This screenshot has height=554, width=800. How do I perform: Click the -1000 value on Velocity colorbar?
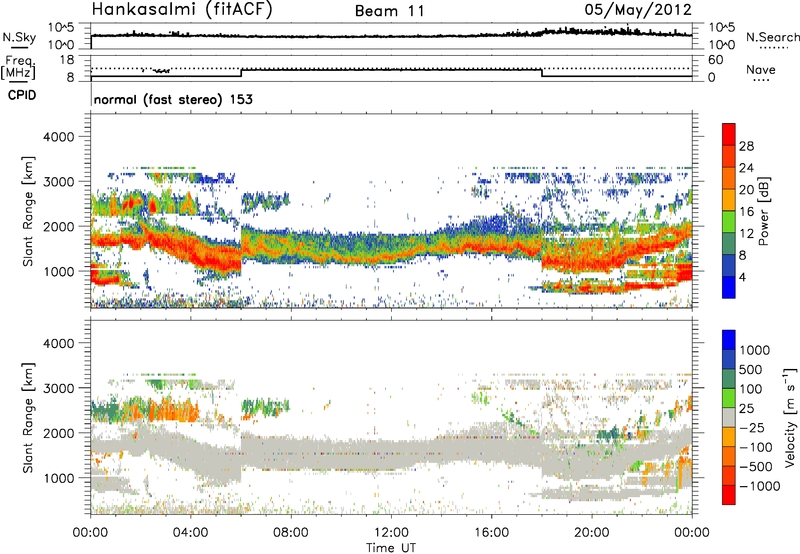tap(760, 486)
